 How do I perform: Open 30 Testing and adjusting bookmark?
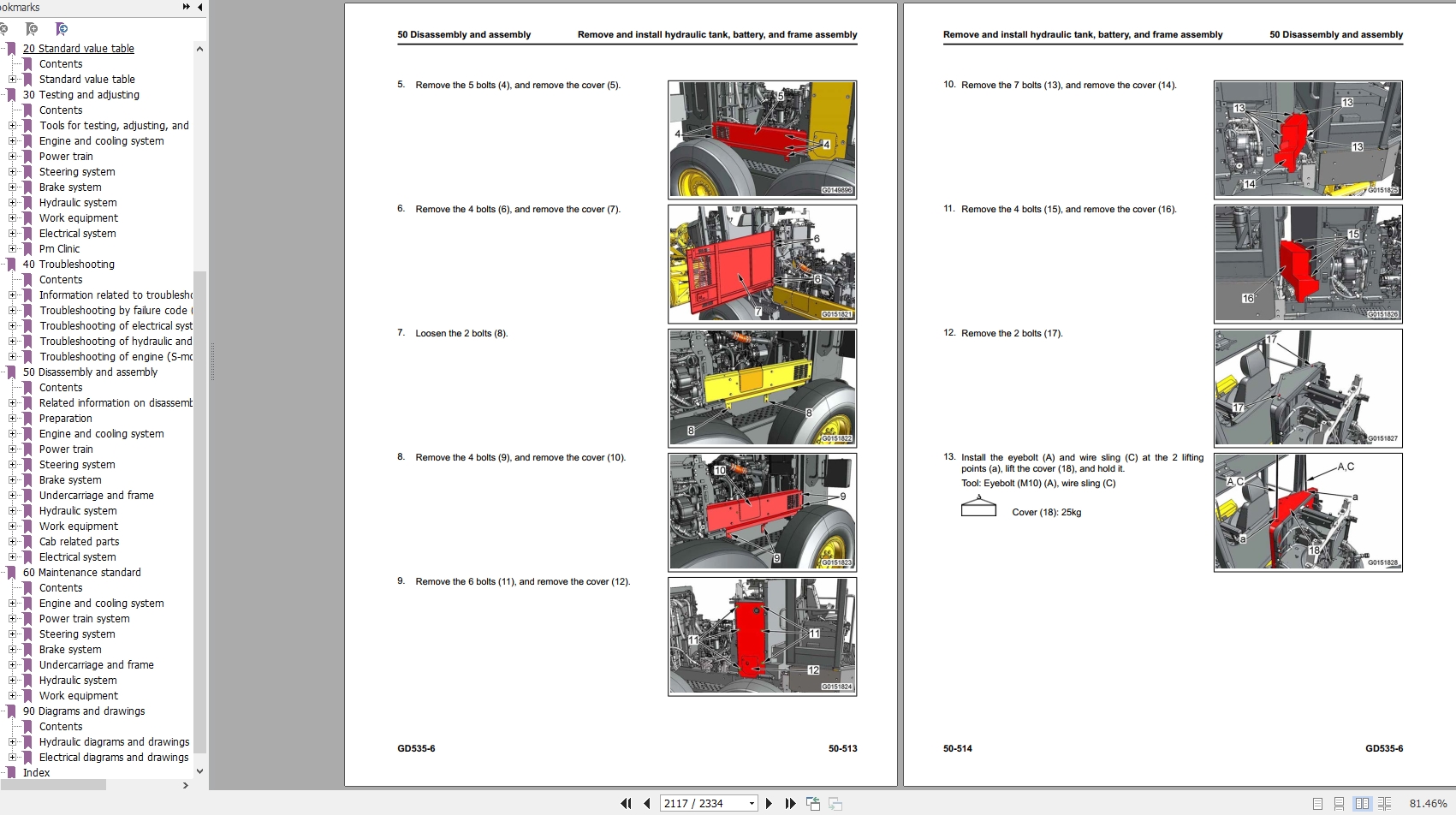[x=81, y=95]
